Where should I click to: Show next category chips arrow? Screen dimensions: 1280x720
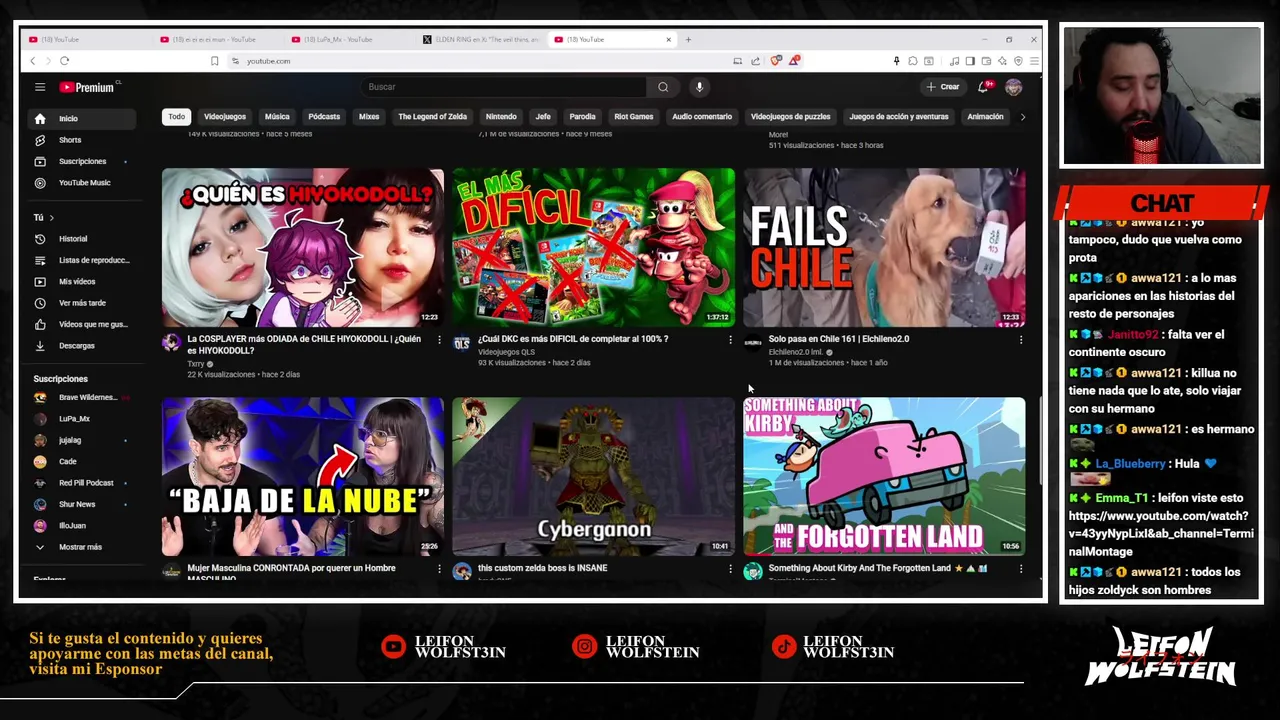pos(1022,117)
